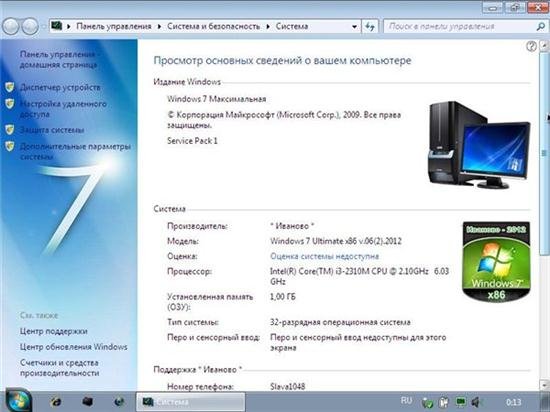The width and height of the screenshot is (550, 412).
Task: Open Настройка удаленного доступа link
Action: (63, 109)
